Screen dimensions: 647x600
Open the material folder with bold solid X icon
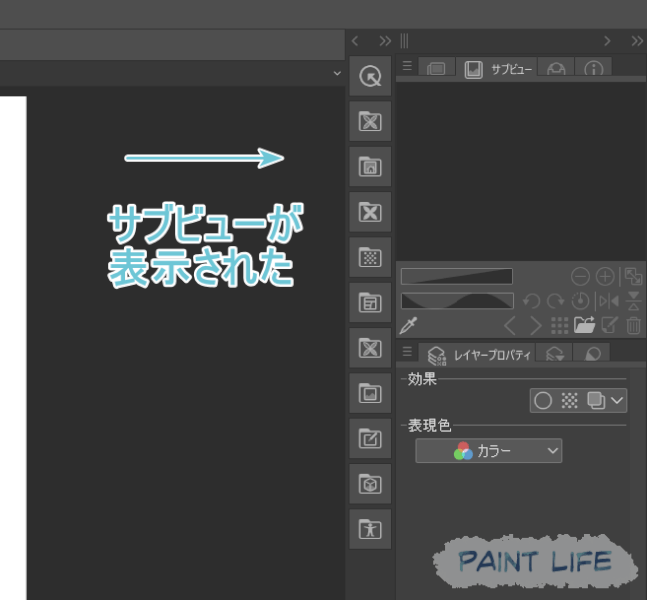pyautogui.click(x=370, y=212)
